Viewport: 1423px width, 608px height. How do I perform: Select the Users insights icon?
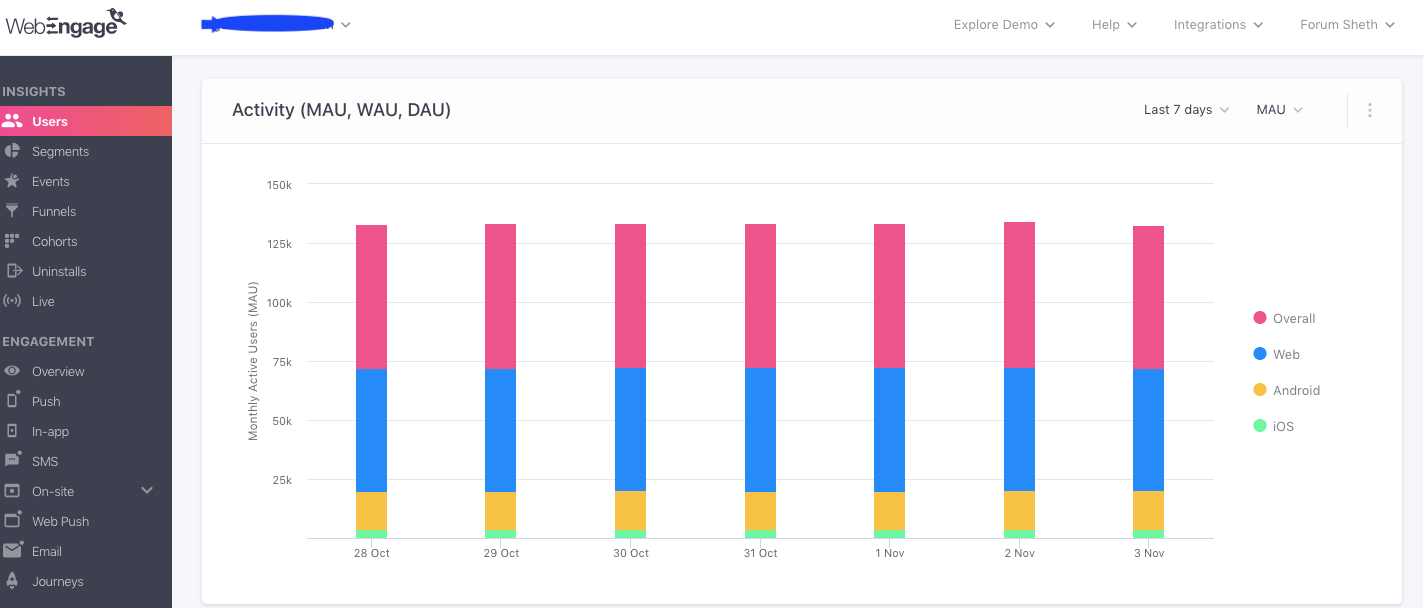[14, 121]
